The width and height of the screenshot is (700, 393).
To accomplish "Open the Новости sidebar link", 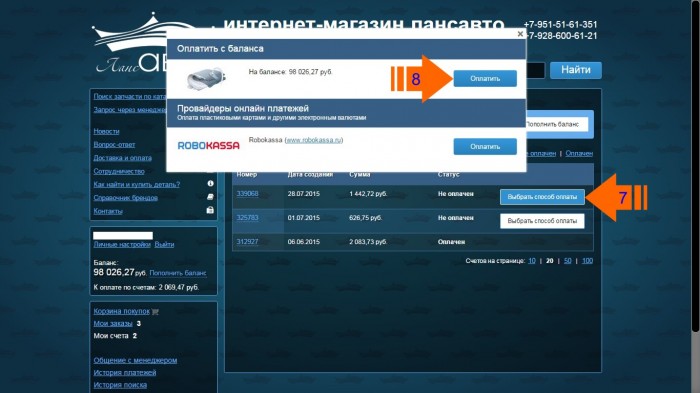I will (106, 131).
